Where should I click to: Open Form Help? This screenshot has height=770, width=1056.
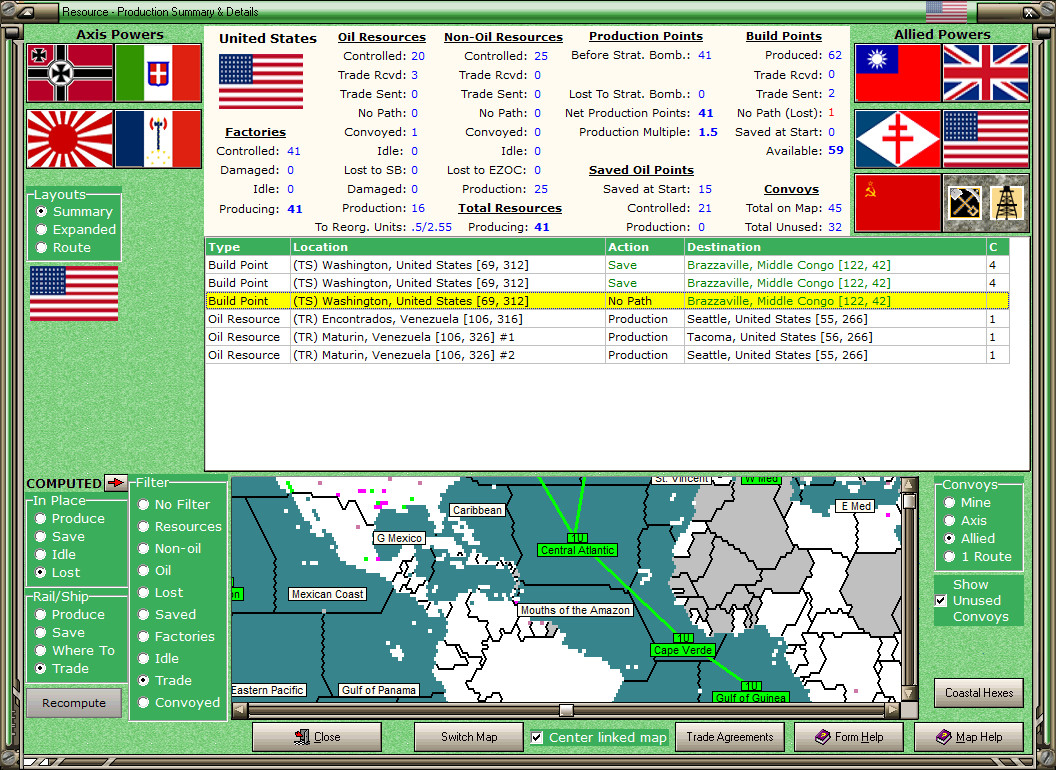pos(849,737)
